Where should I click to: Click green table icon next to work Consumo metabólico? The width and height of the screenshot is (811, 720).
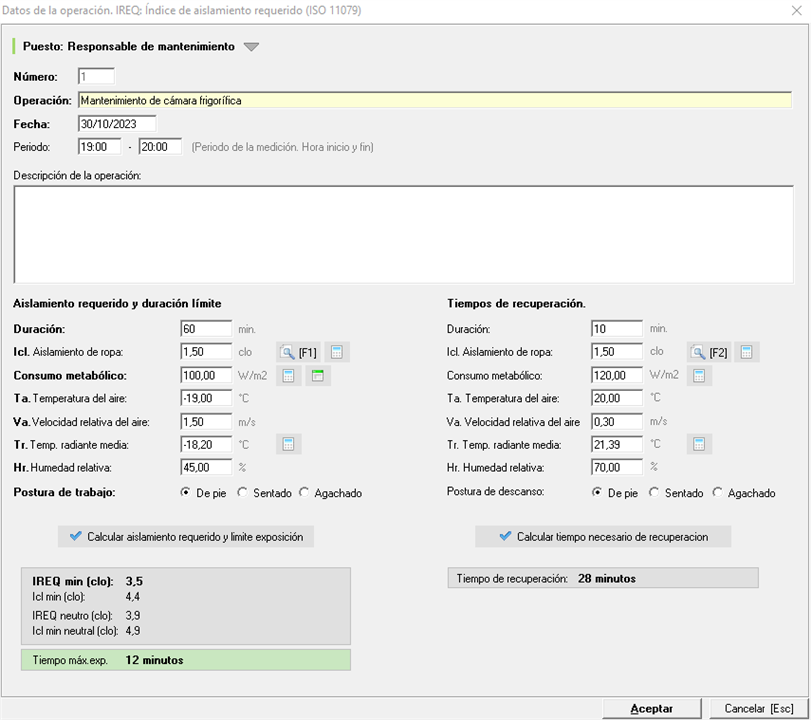point(317,376)
